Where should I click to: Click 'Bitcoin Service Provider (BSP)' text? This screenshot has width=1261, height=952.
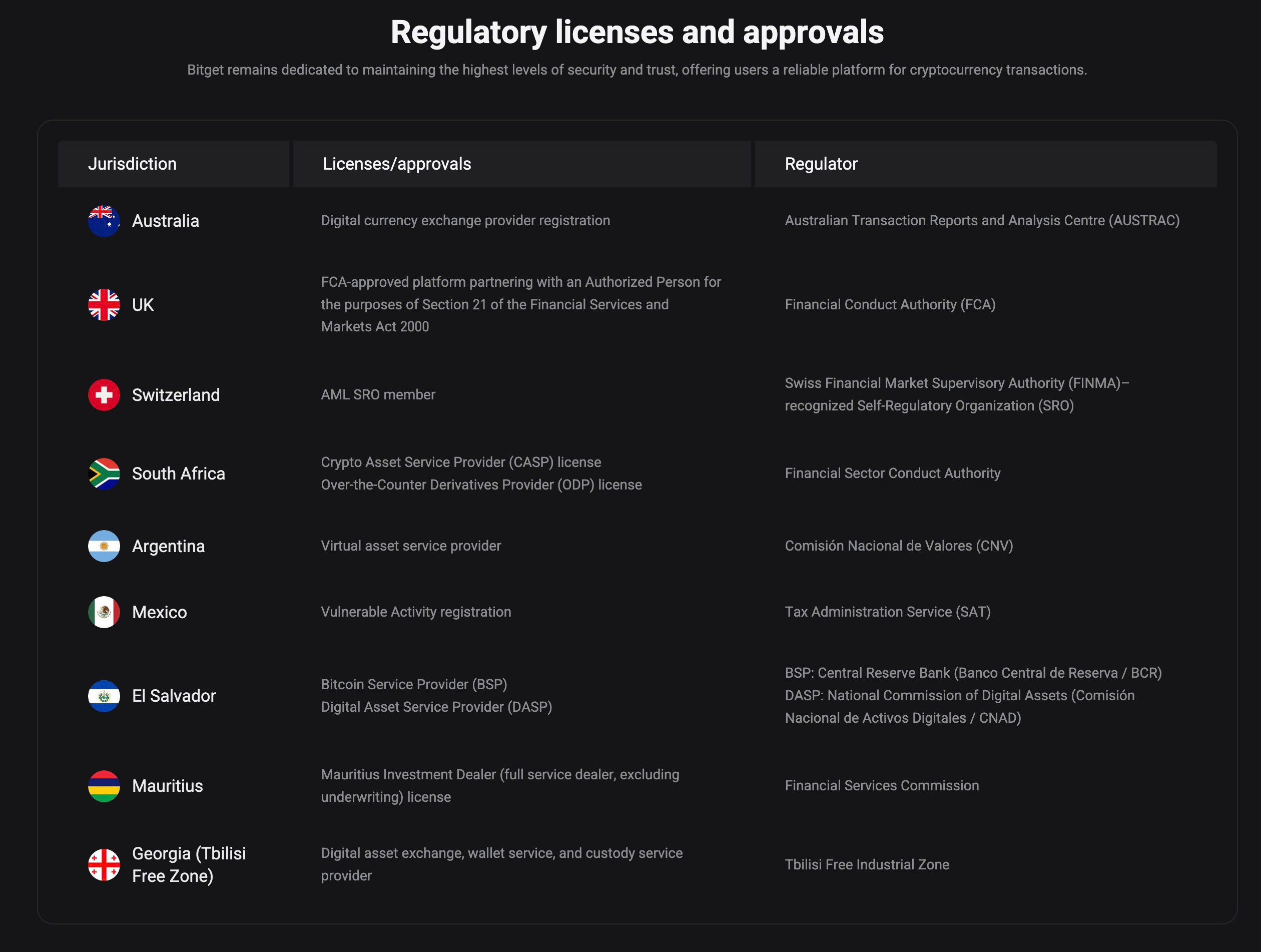(414, 685)
